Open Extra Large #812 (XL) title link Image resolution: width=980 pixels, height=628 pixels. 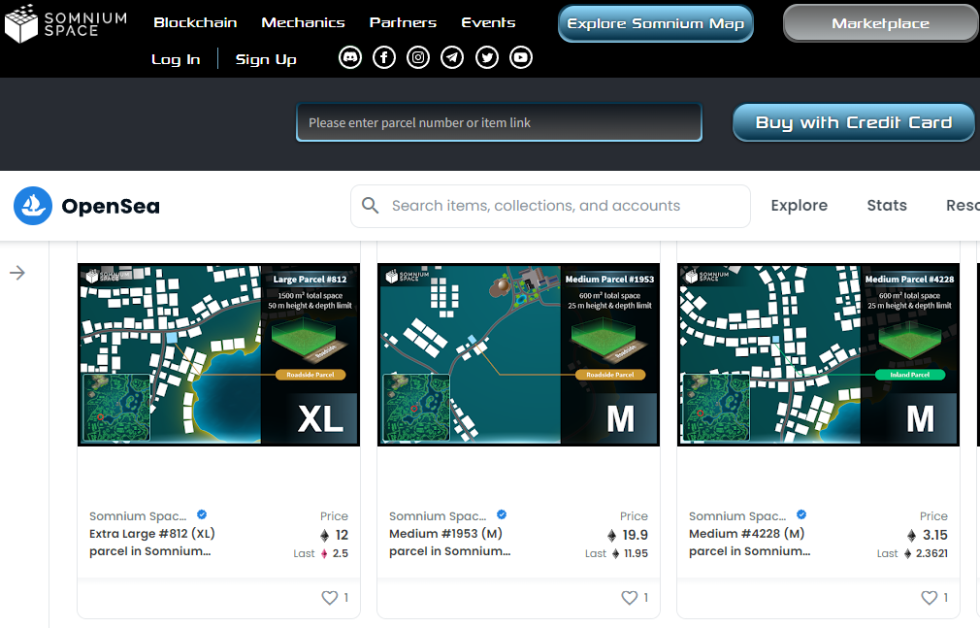point(152,542)
